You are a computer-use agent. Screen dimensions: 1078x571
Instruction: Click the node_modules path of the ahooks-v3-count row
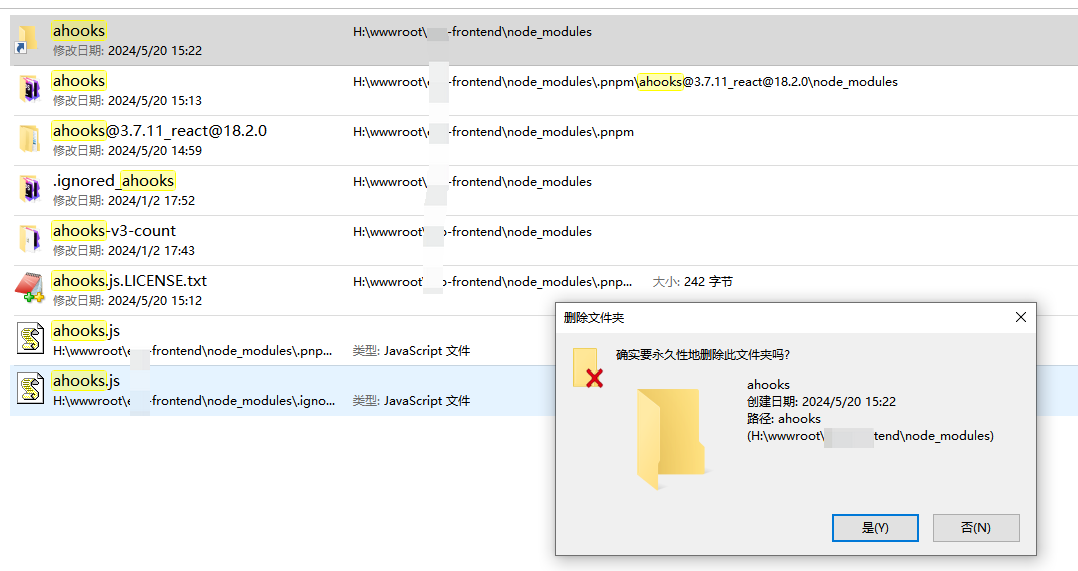coord(472,232)
